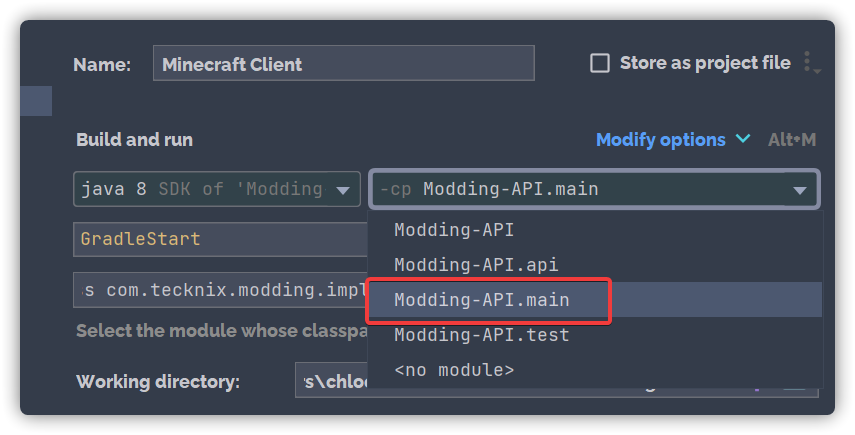Screen dimensions: 855x435
Task: Open the java 8 SDK selector dropdown
Action: [x=217, y=189]
